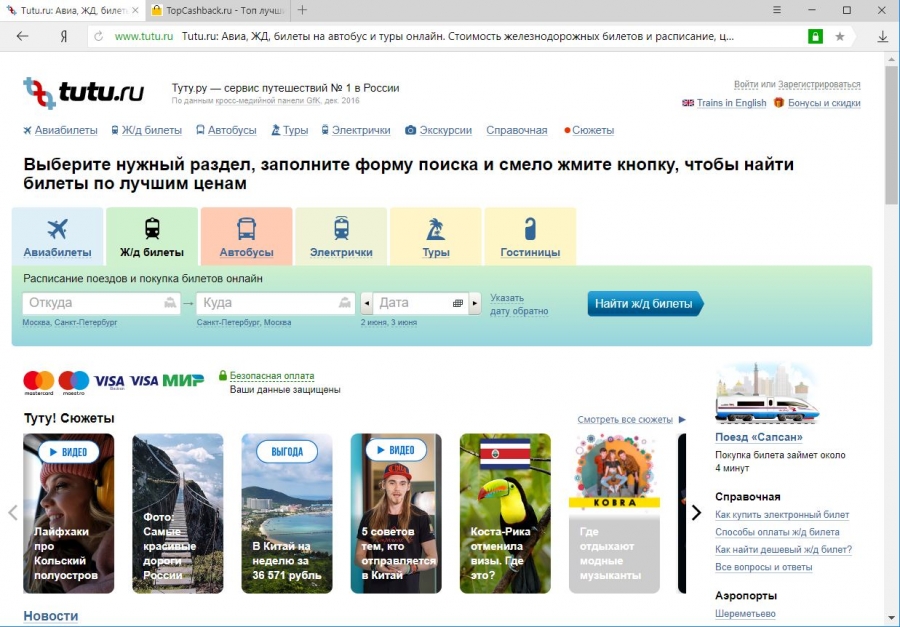The image size is (900, 627).
Task: Click the Sapsan train image
Action: tap(767, 393)
